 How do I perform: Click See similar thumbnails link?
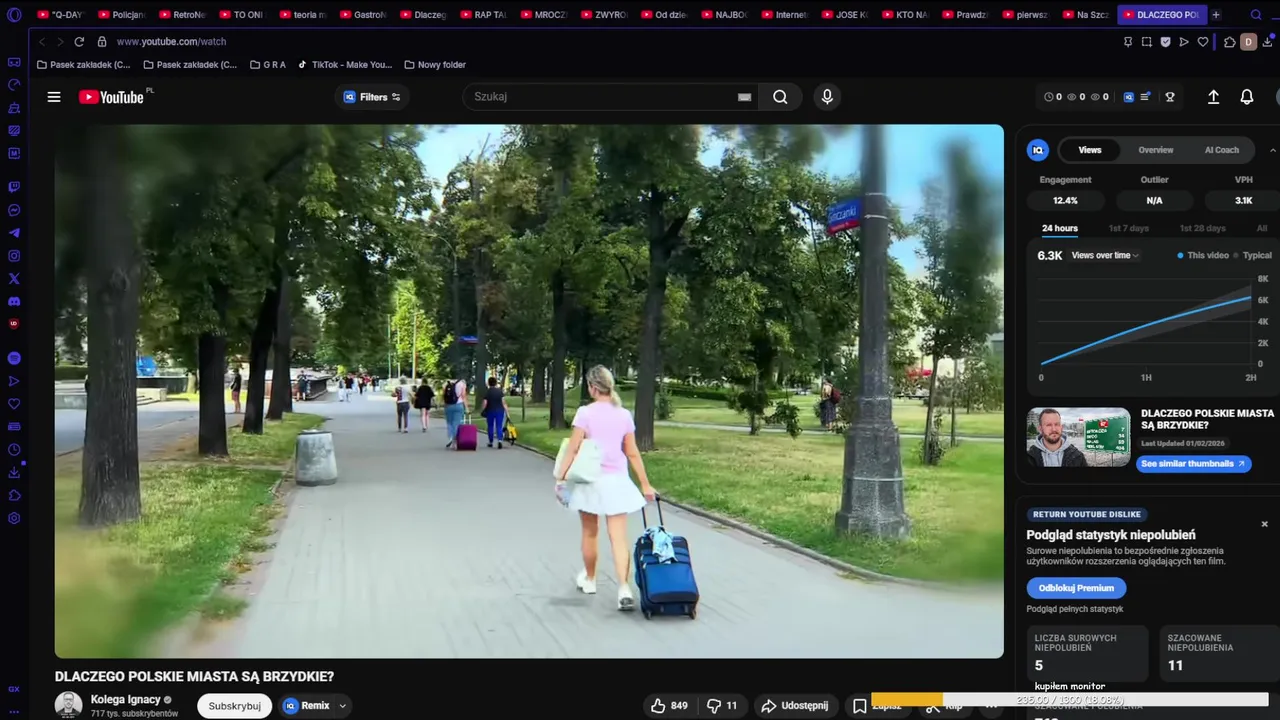click(1193, 464)
